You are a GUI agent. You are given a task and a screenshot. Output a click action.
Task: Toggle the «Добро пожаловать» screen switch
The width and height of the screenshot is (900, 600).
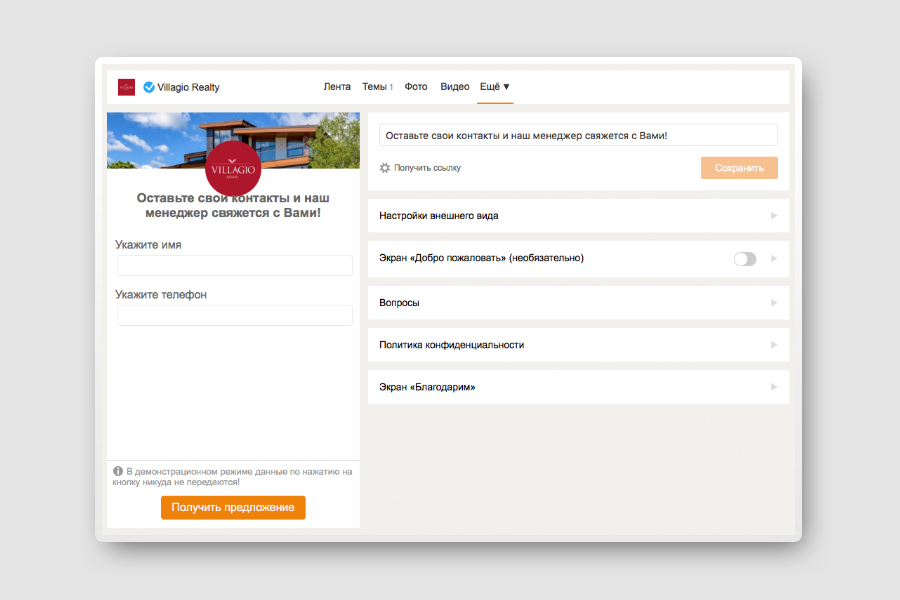[745, 259]
